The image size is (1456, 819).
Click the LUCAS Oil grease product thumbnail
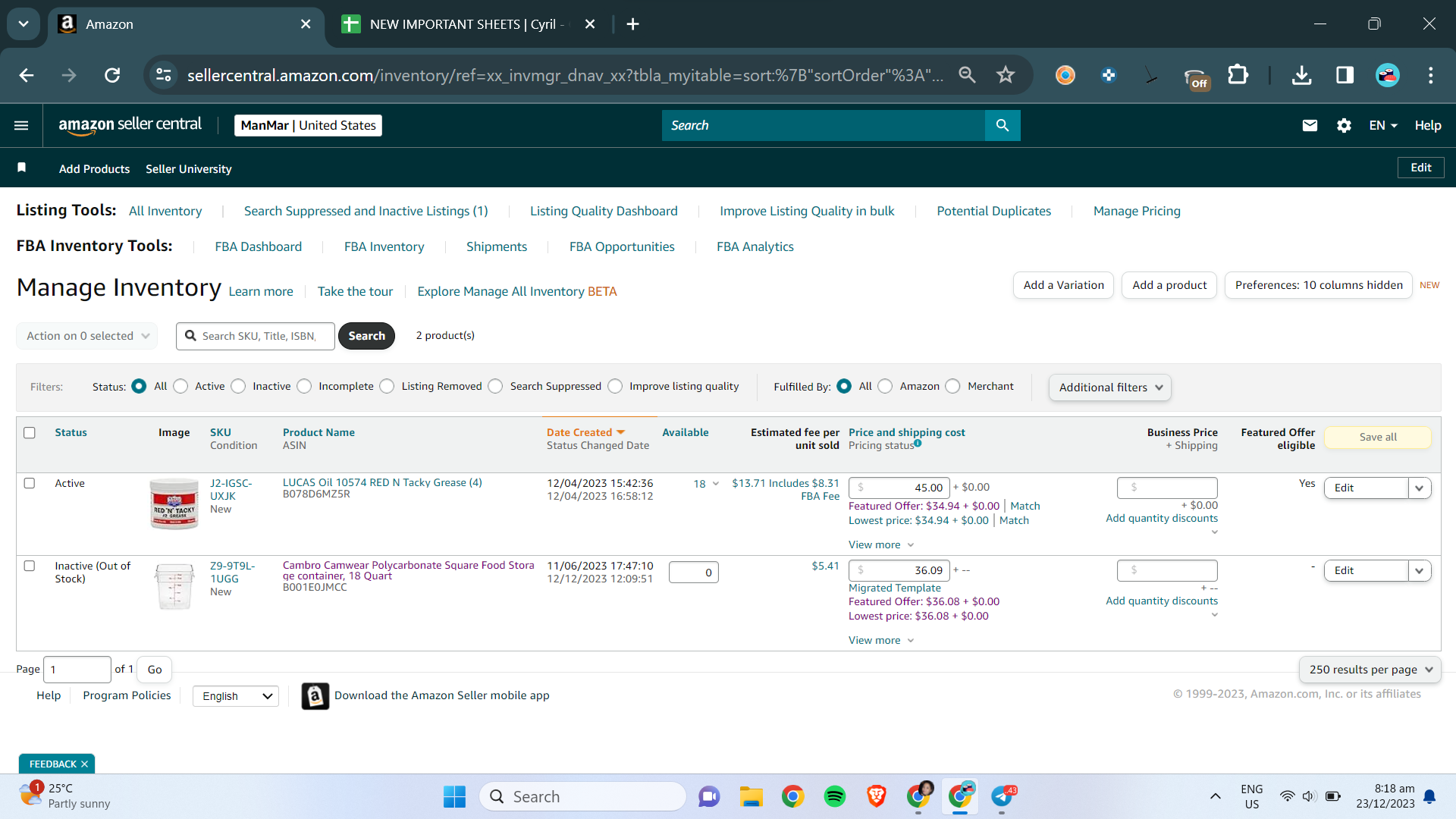[x=174, y=504]
